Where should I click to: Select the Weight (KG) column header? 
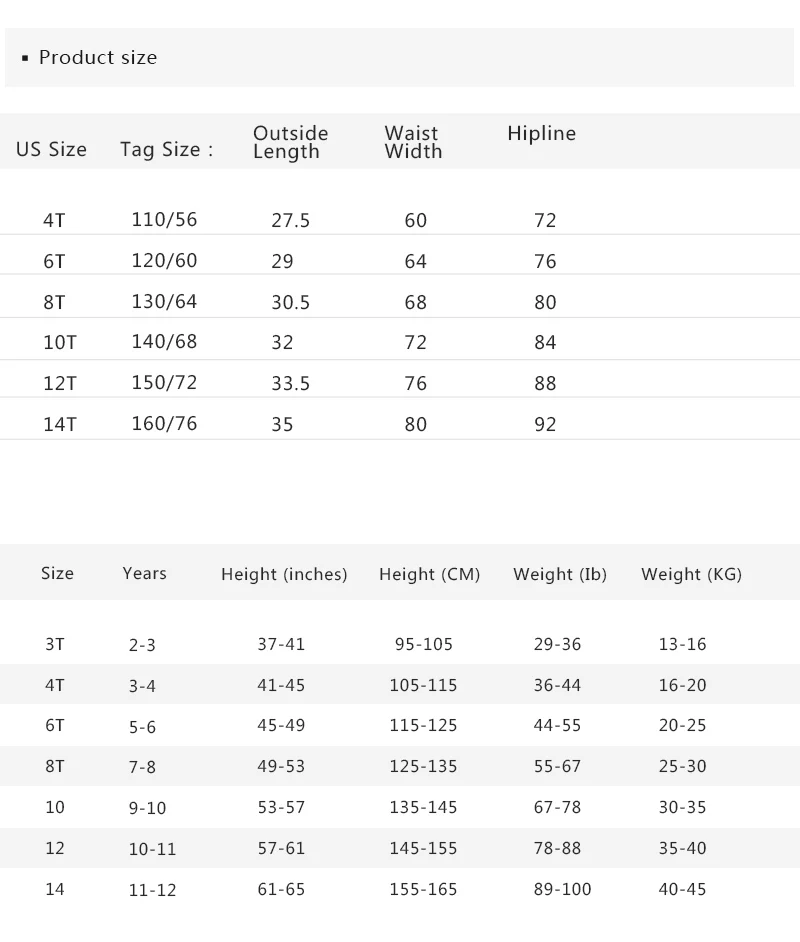point(691,574)
